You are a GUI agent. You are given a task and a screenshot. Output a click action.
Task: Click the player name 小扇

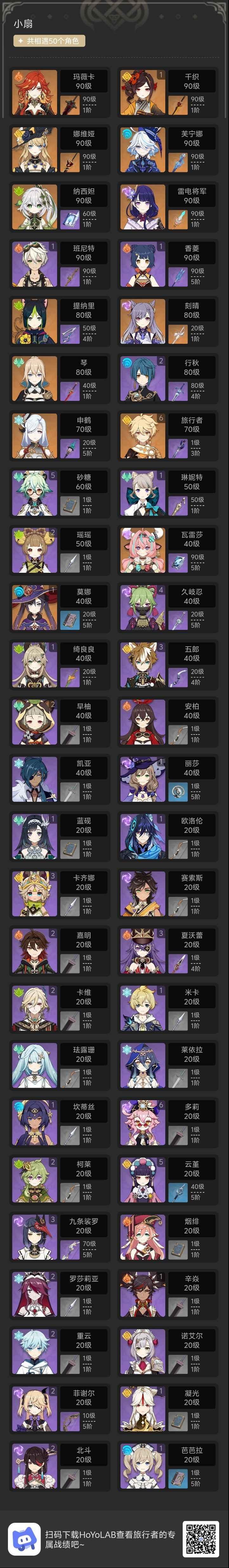click(x=23, y=24)
